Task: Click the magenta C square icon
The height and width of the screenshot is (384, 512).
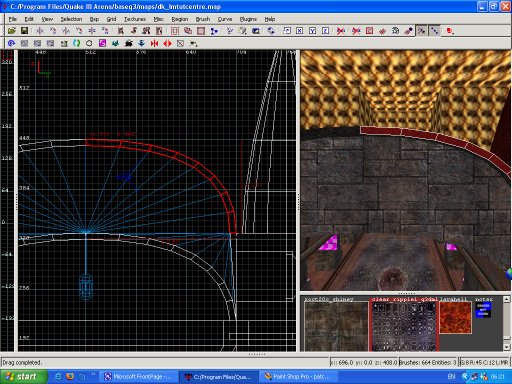Action: pyautogui.click(x=102, y=43)
